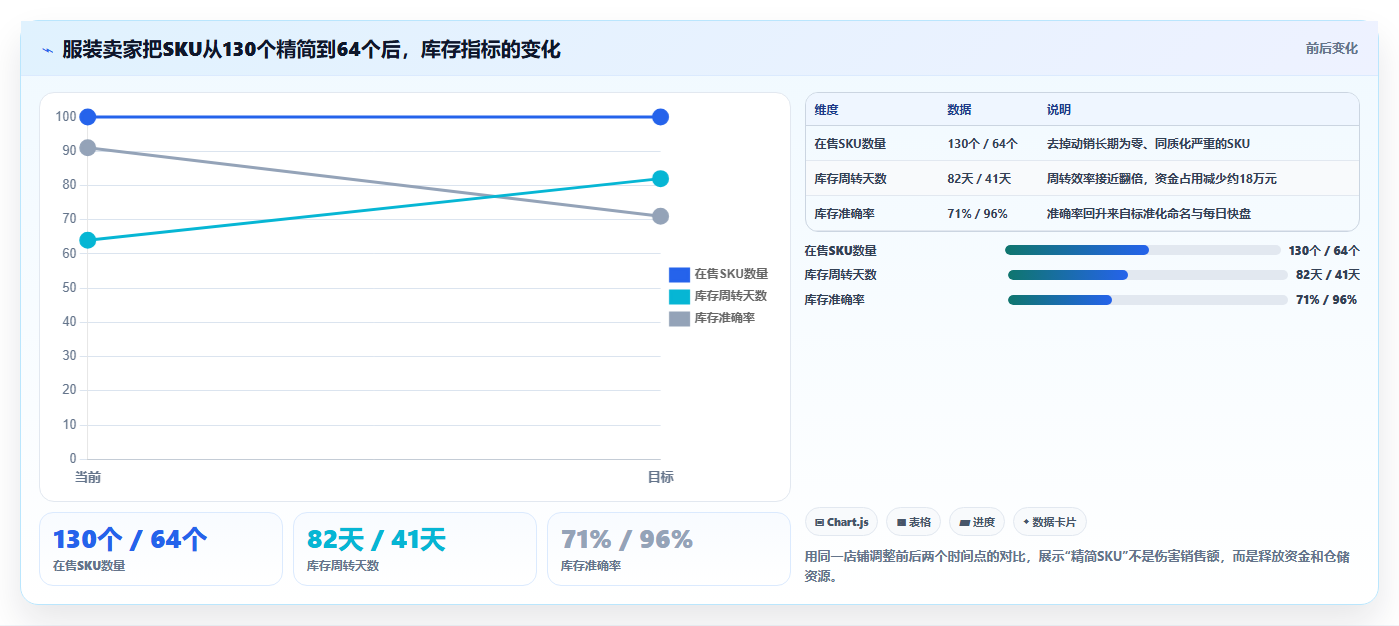The height and width of the screenshot is (626, 1399).
Task: Click the icon inside the Chart.js chip
Action: click(x=820, y=522)
